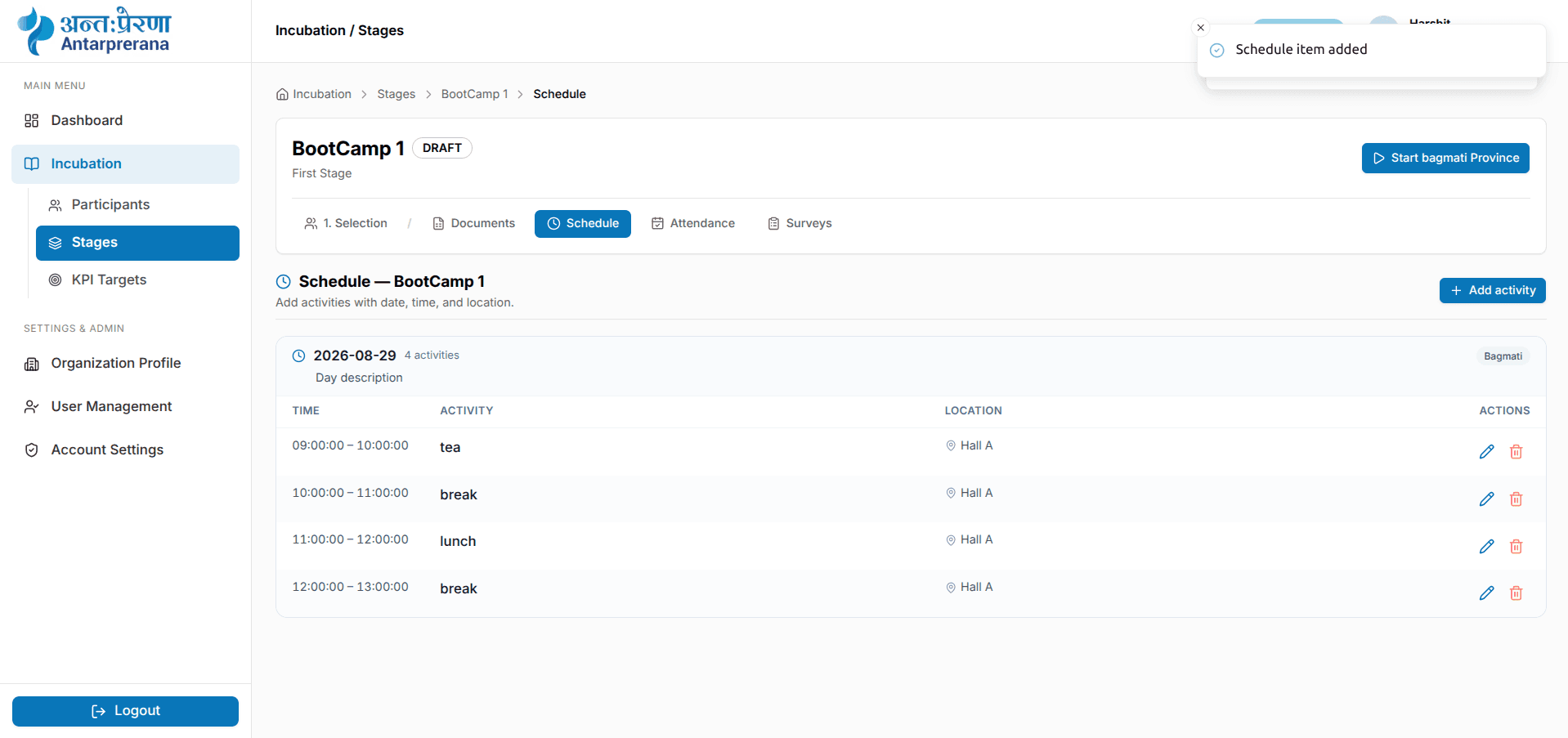Viewport: 1568px width, 738px height.
Task: Delete the 10:00 break activity
Action: point(1516,499)
